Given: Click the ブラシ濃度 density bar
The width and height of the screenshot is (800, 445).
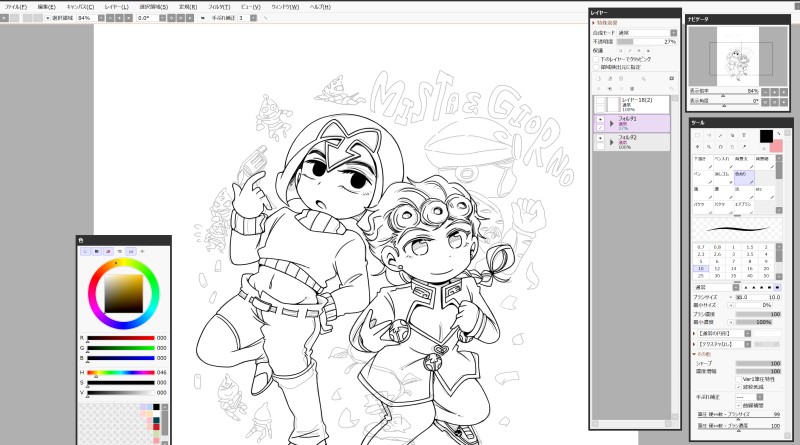Looking at the screenshot, I should 758,314.
